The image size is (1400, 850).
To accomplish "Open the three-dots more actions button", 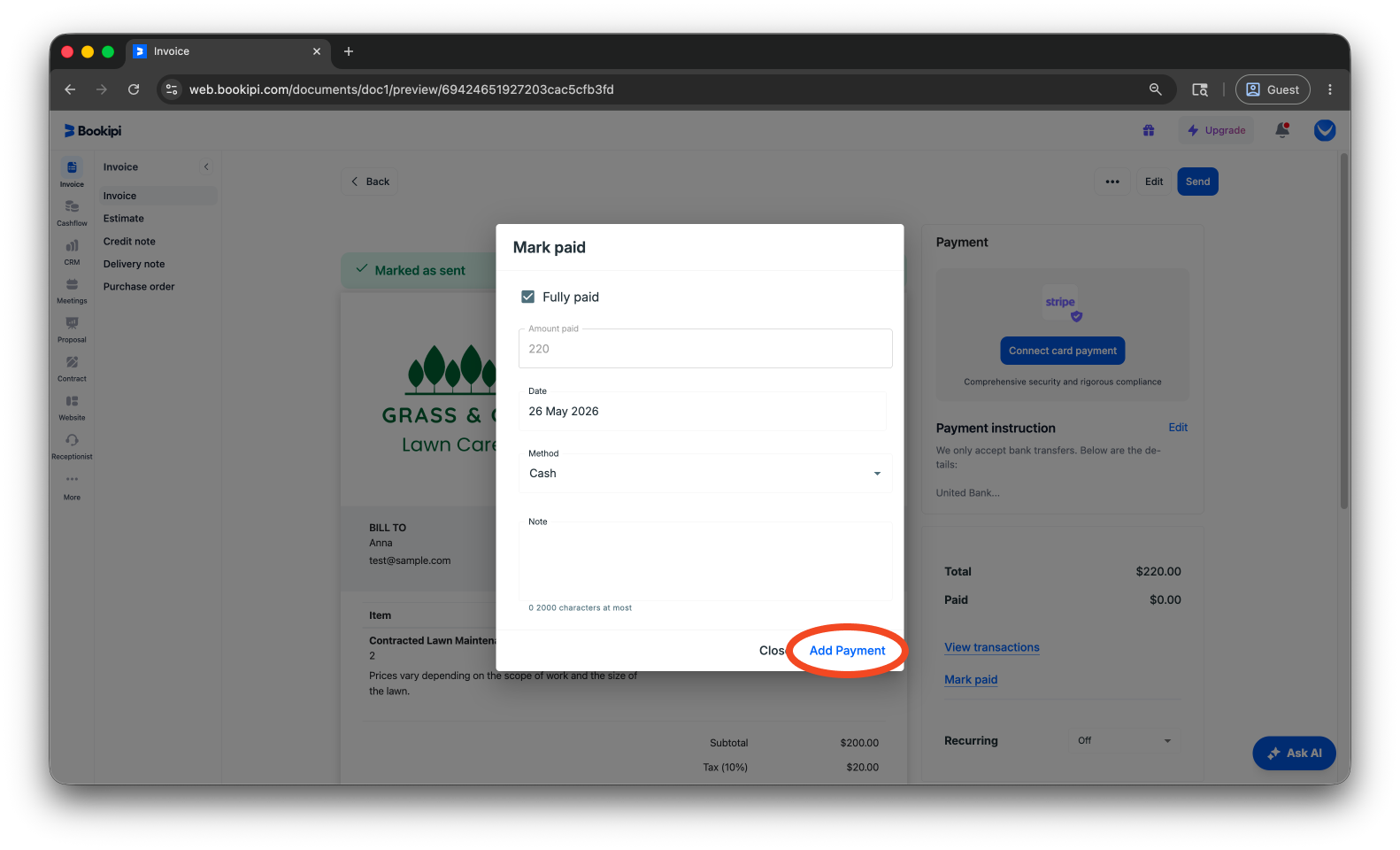I will tap(1112, 182).
